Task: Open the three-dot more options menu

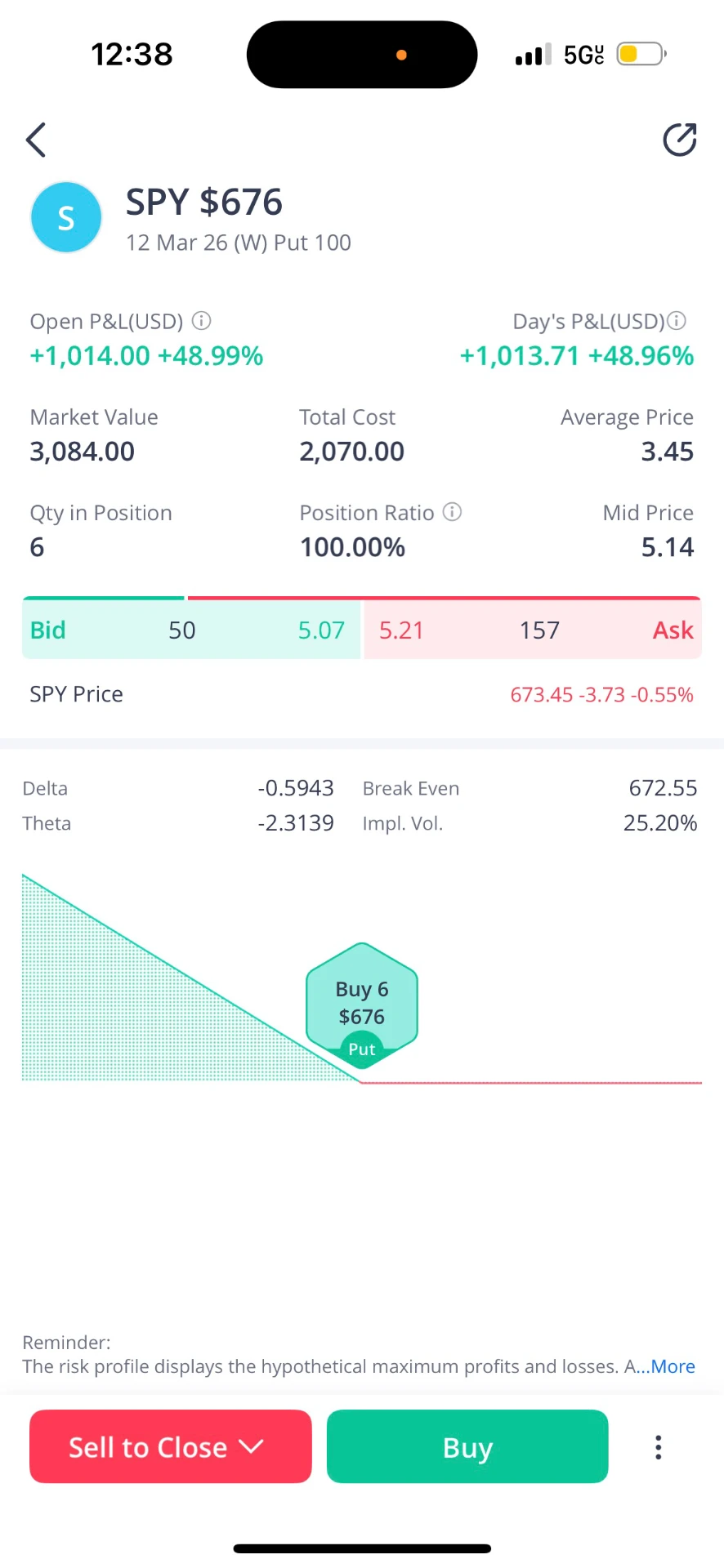Action: 658,1447
